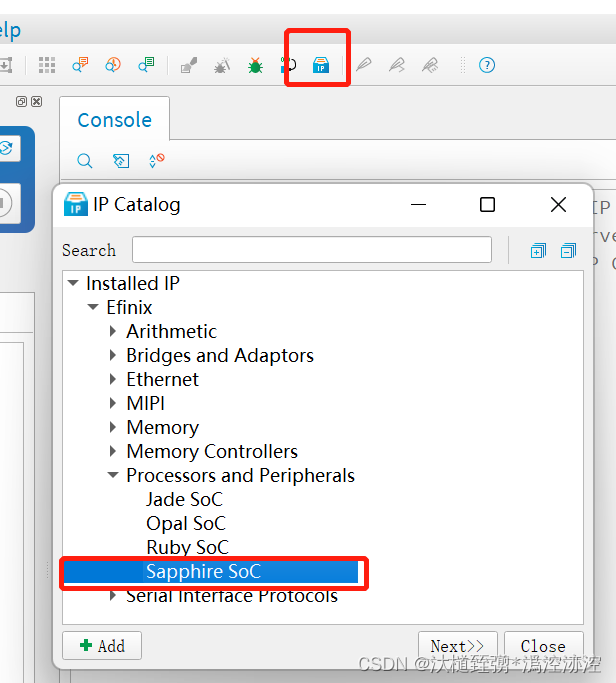
Task: Minimize the IP Catalog dialog
Action: tap(418, 204)
